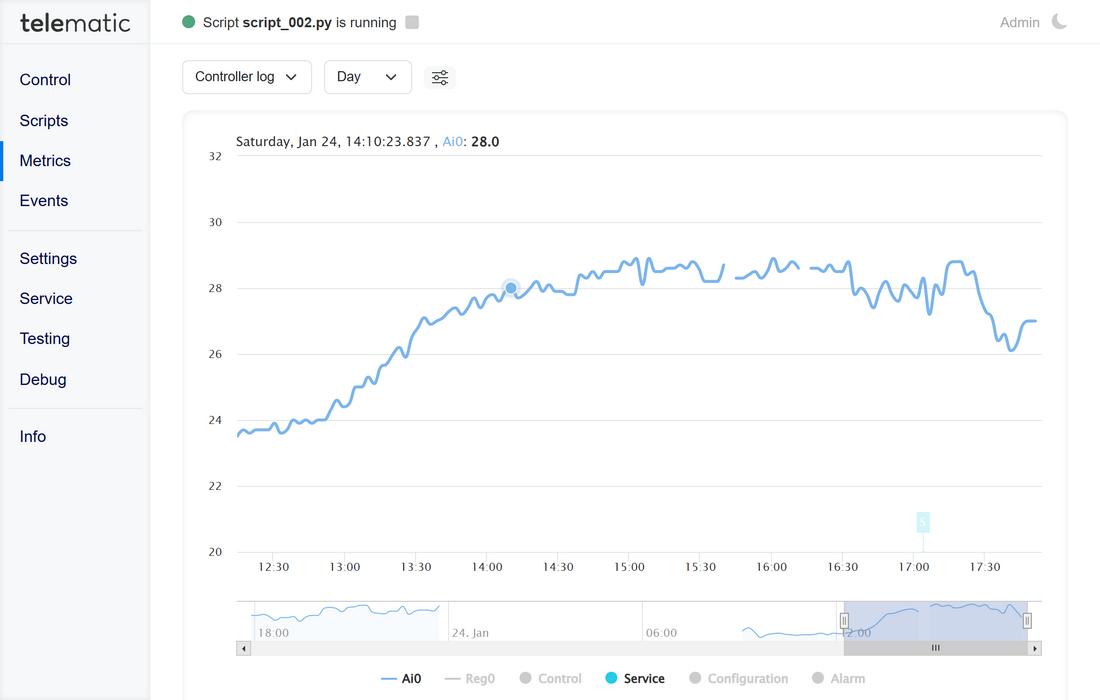Image resolution: width=1100 pixels, height=700 pixels.
Task: Open the Settings page link
Action: pyautogui.click(x=48, y=258)
